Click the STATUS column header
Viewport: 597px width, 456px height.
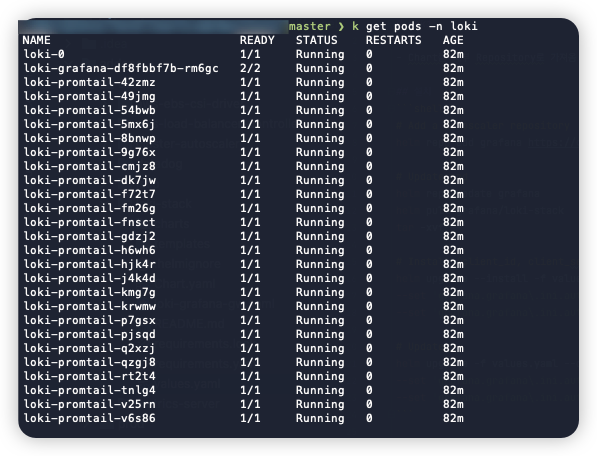(317, 40)
